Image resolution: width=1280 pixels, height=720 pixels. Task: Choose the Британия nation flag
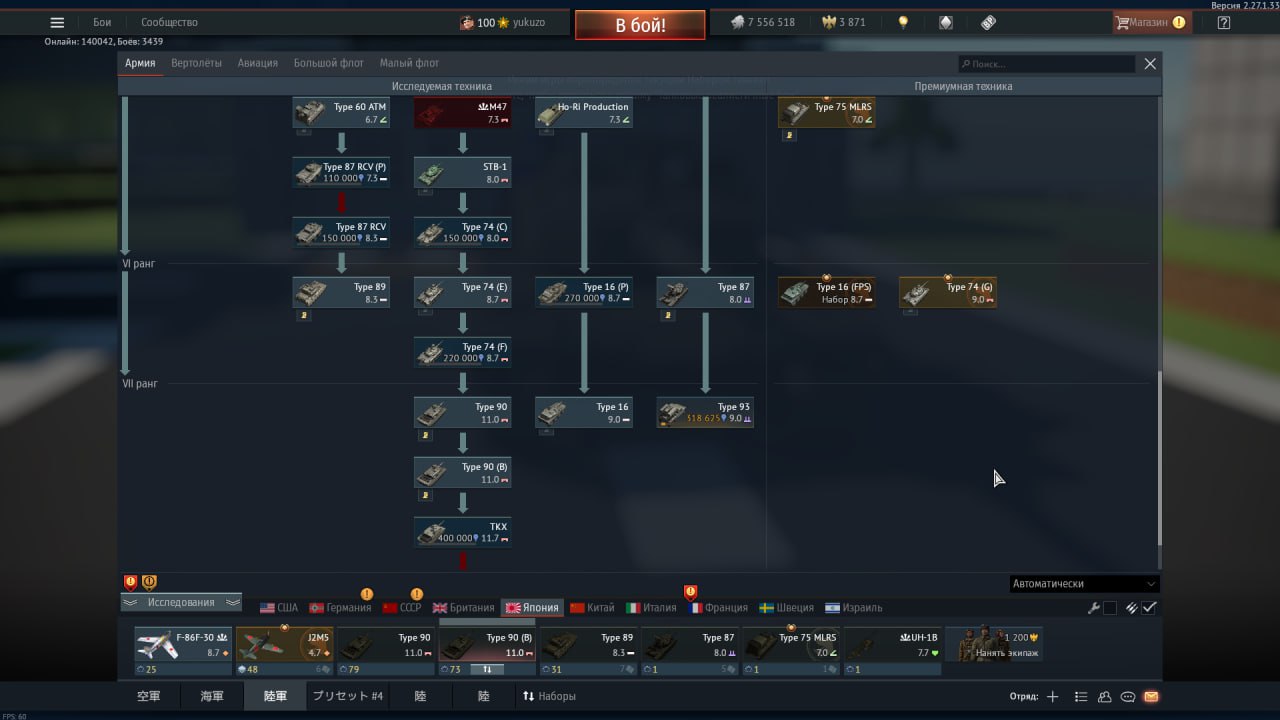pyautogui.click(x=463, y=608)
